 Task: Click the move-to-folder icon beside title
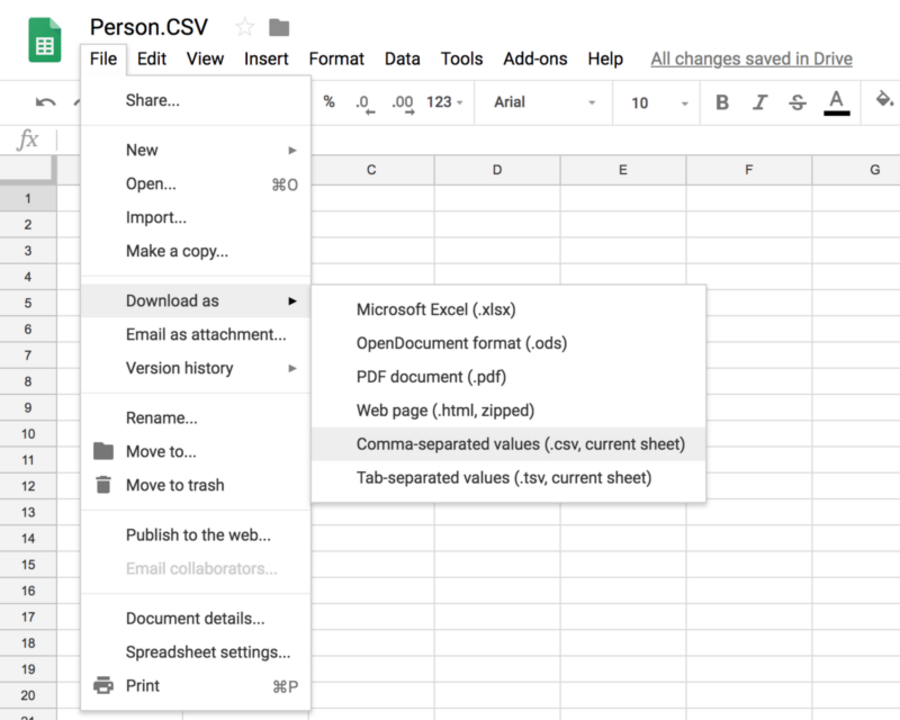[279, 27]
